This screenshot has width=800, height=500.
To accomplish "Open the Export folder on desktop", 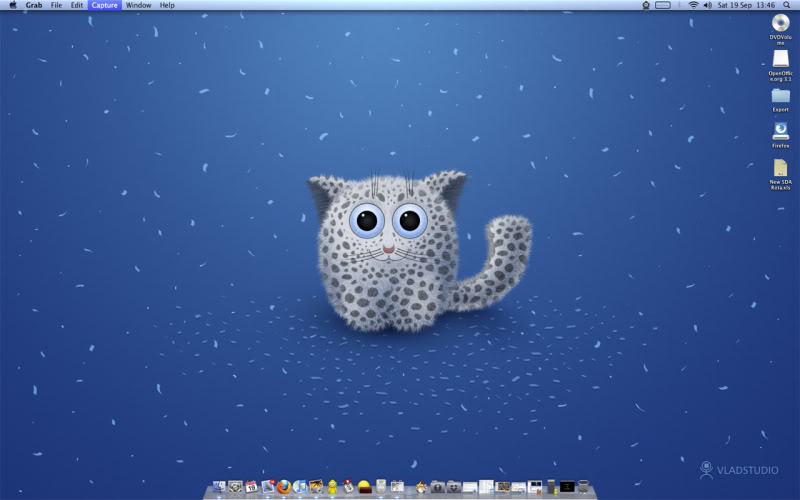I will (780, 95).
